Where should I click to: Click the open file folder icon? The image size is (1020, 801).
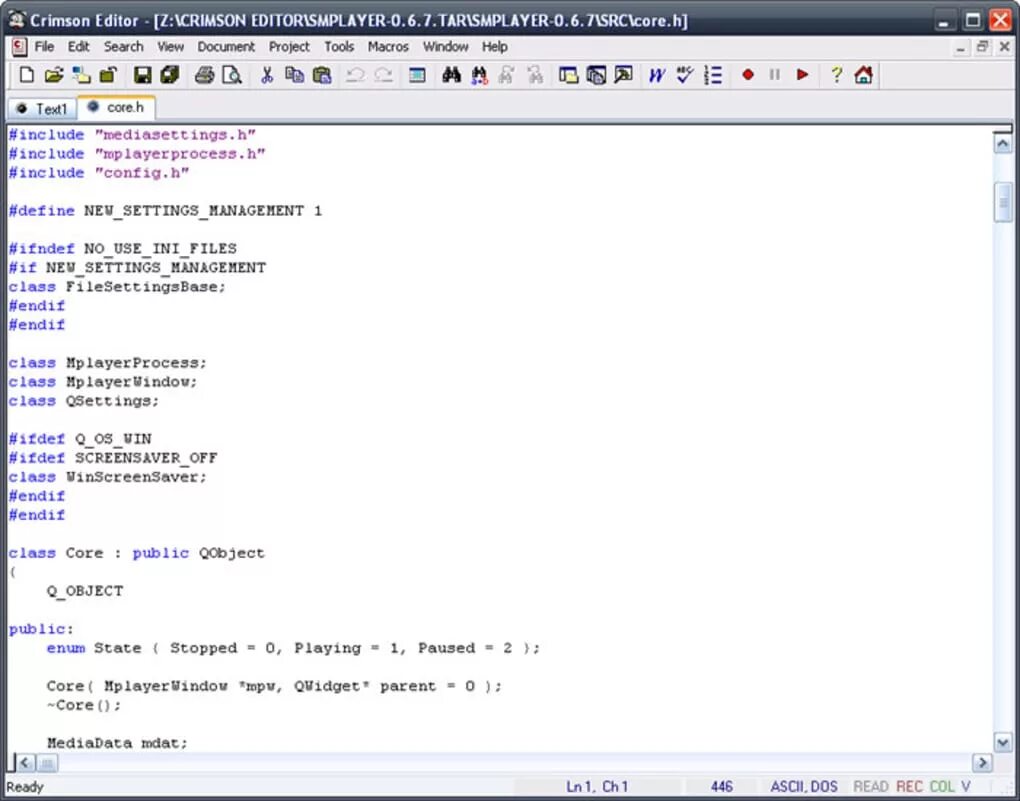click(x=54, y=75)
